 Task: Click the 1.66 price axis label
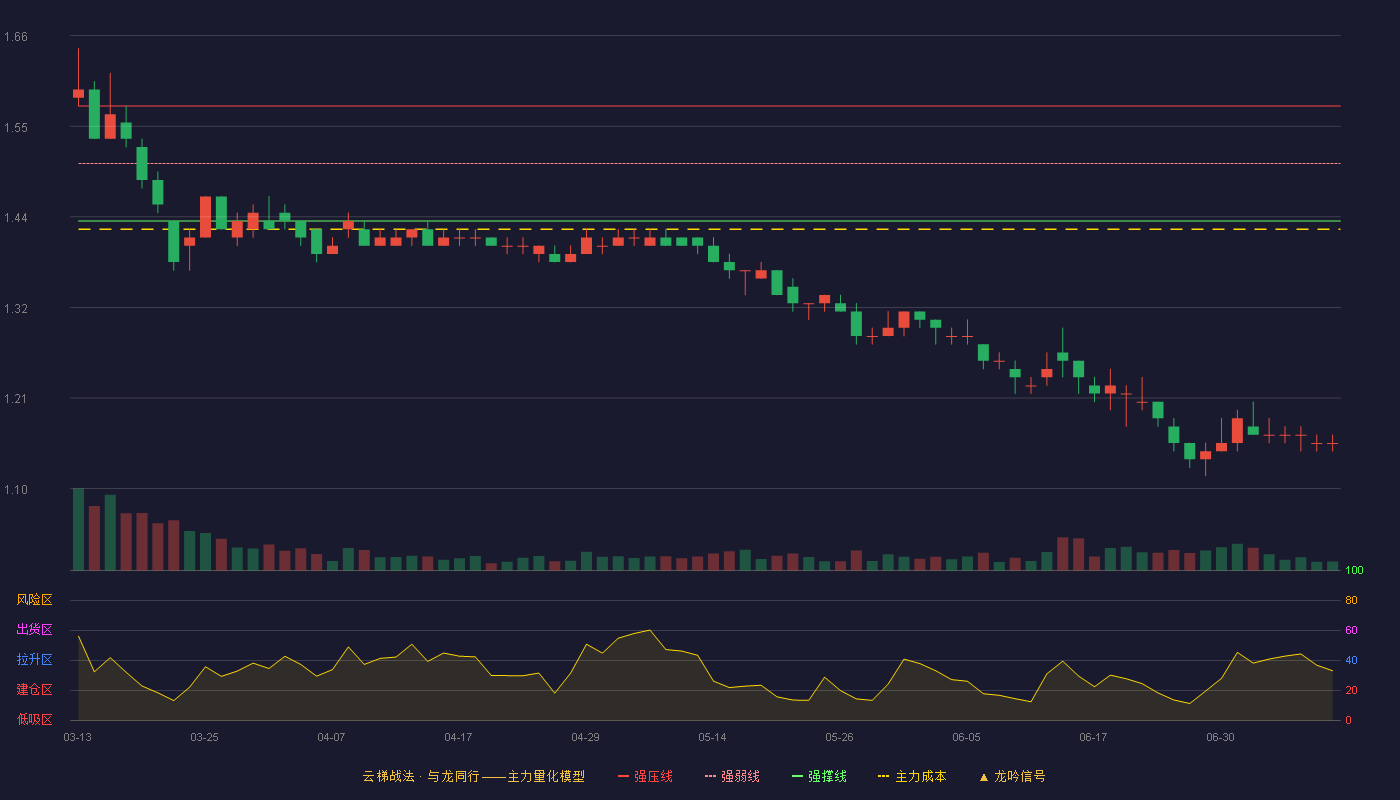tap(16, 37)
